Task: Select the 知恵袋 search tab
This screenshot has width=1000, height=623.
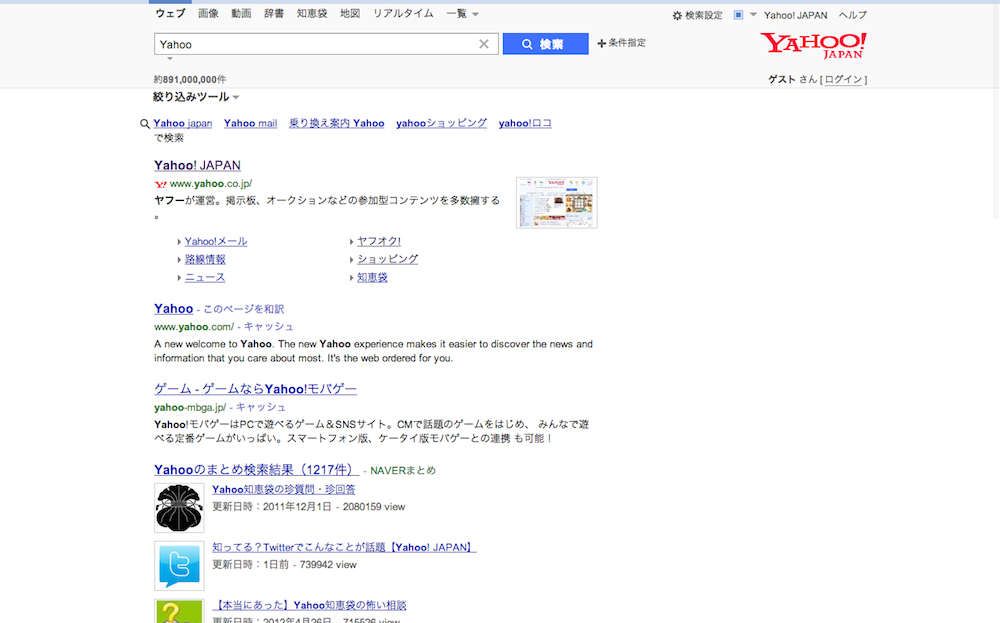Action: click(312, 14)
